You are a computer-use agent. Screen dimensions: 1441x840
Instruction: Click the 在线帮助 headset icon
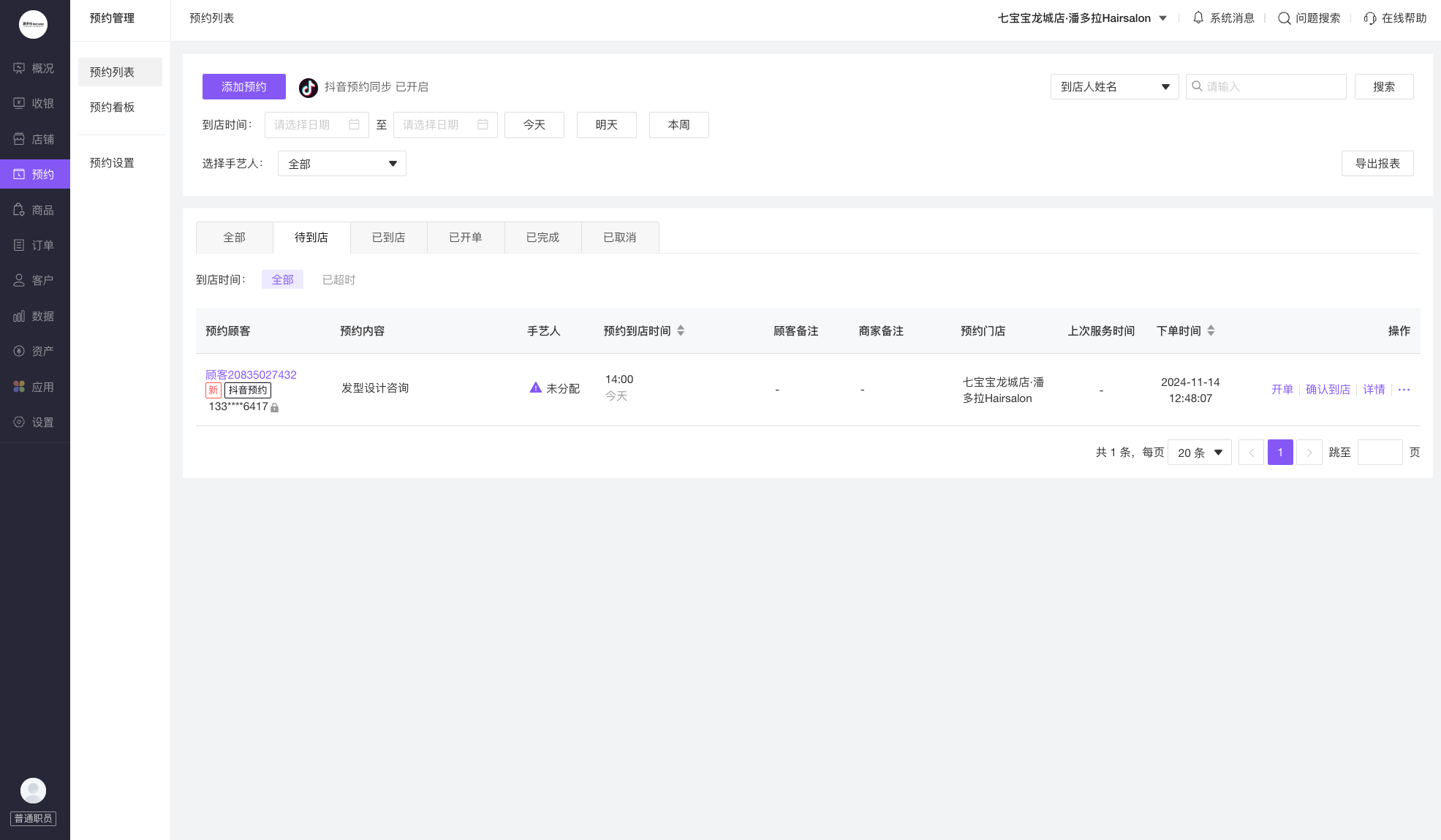pyautogui.click(x=1370, y=18)
